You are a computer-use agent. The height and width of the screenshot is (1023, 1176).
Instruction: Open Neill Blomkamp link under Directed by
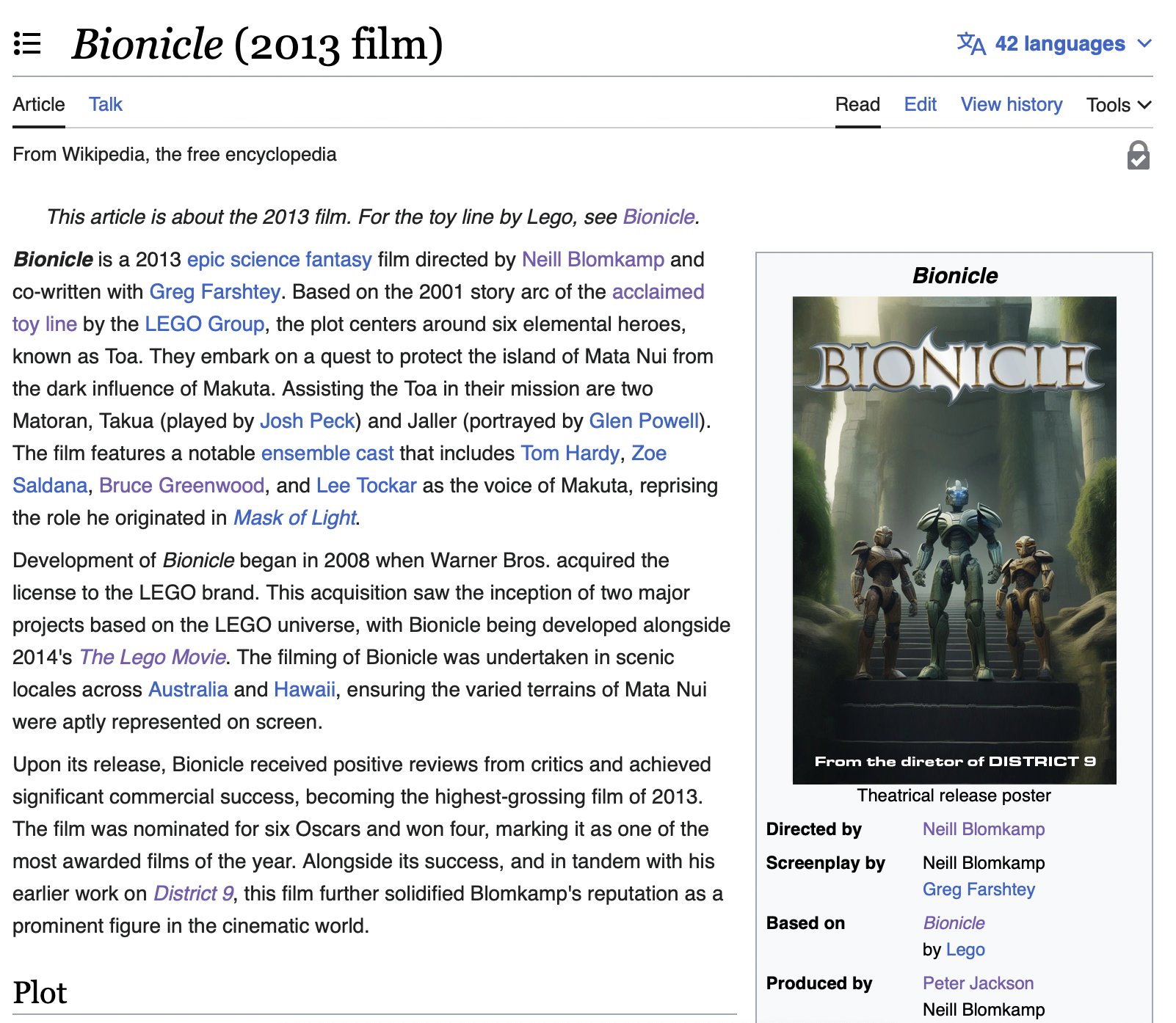point(984,829)
